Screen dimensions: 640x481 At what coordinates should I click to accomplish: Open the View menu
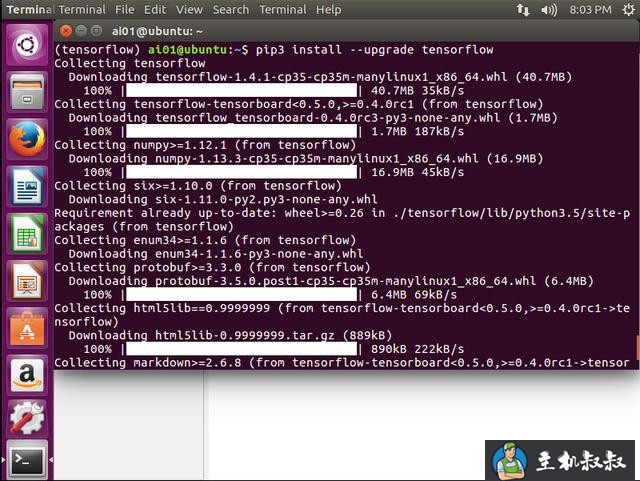coord(189,10)
